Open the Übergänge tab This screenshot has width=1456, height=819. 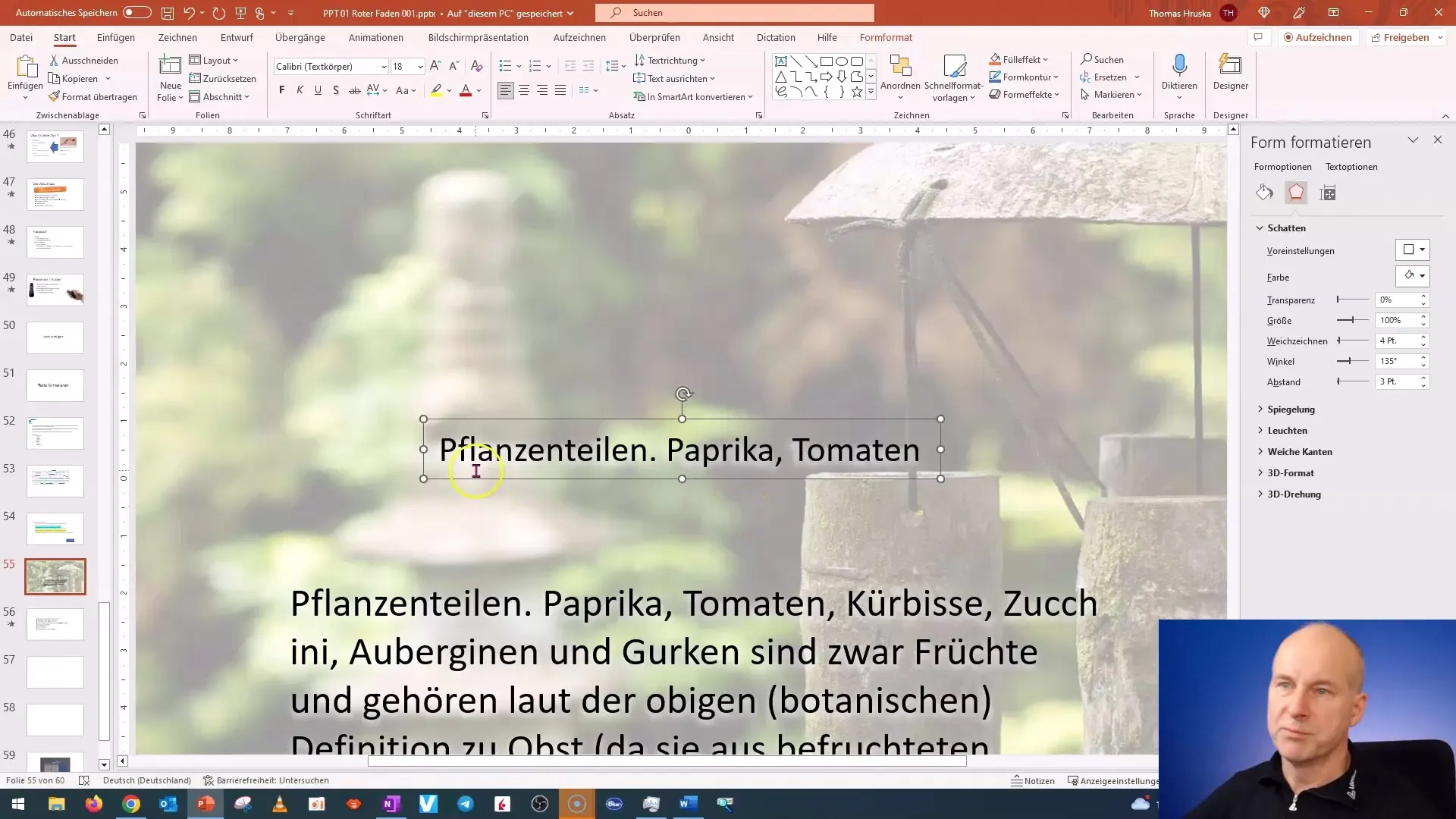coord(300,37)
